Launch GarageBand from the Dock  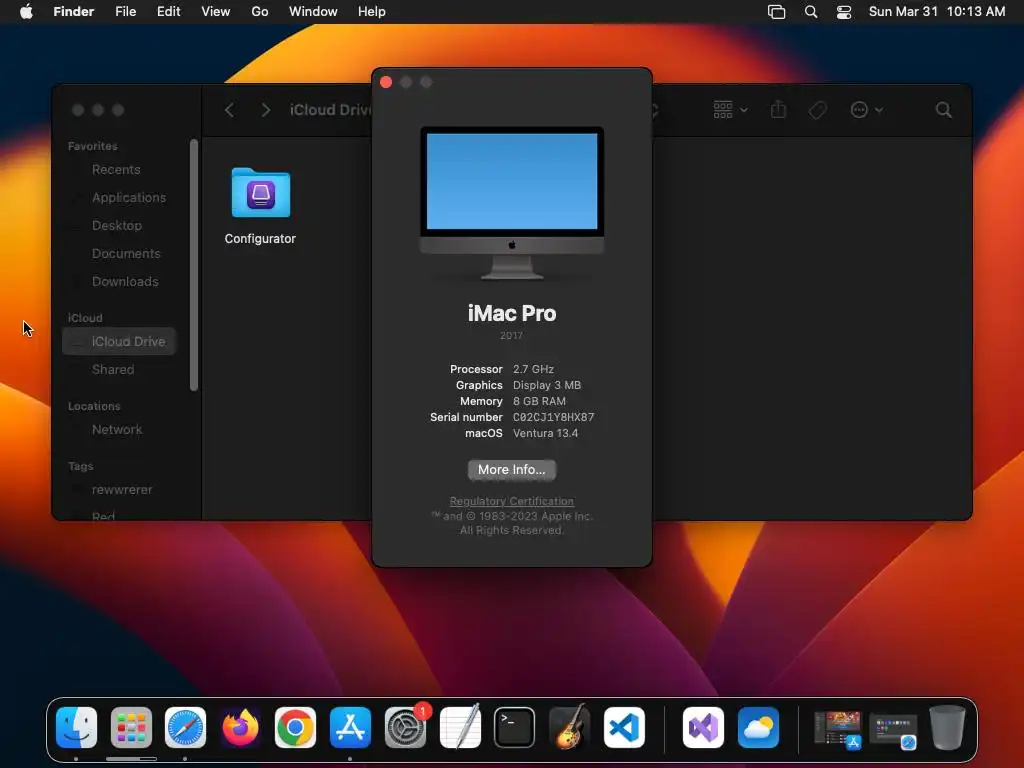[x=569, y=727]
